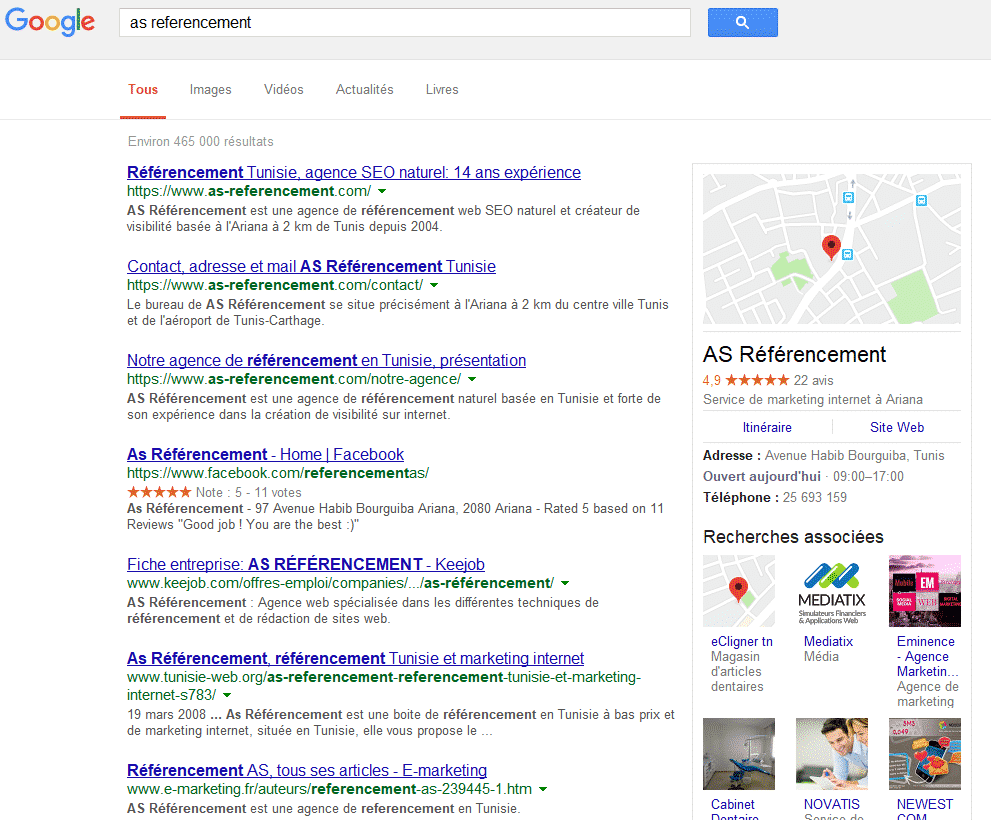The image size is (991, 820).
Task: Click the map in the knowledge panel
Action: tap(832, 249)
